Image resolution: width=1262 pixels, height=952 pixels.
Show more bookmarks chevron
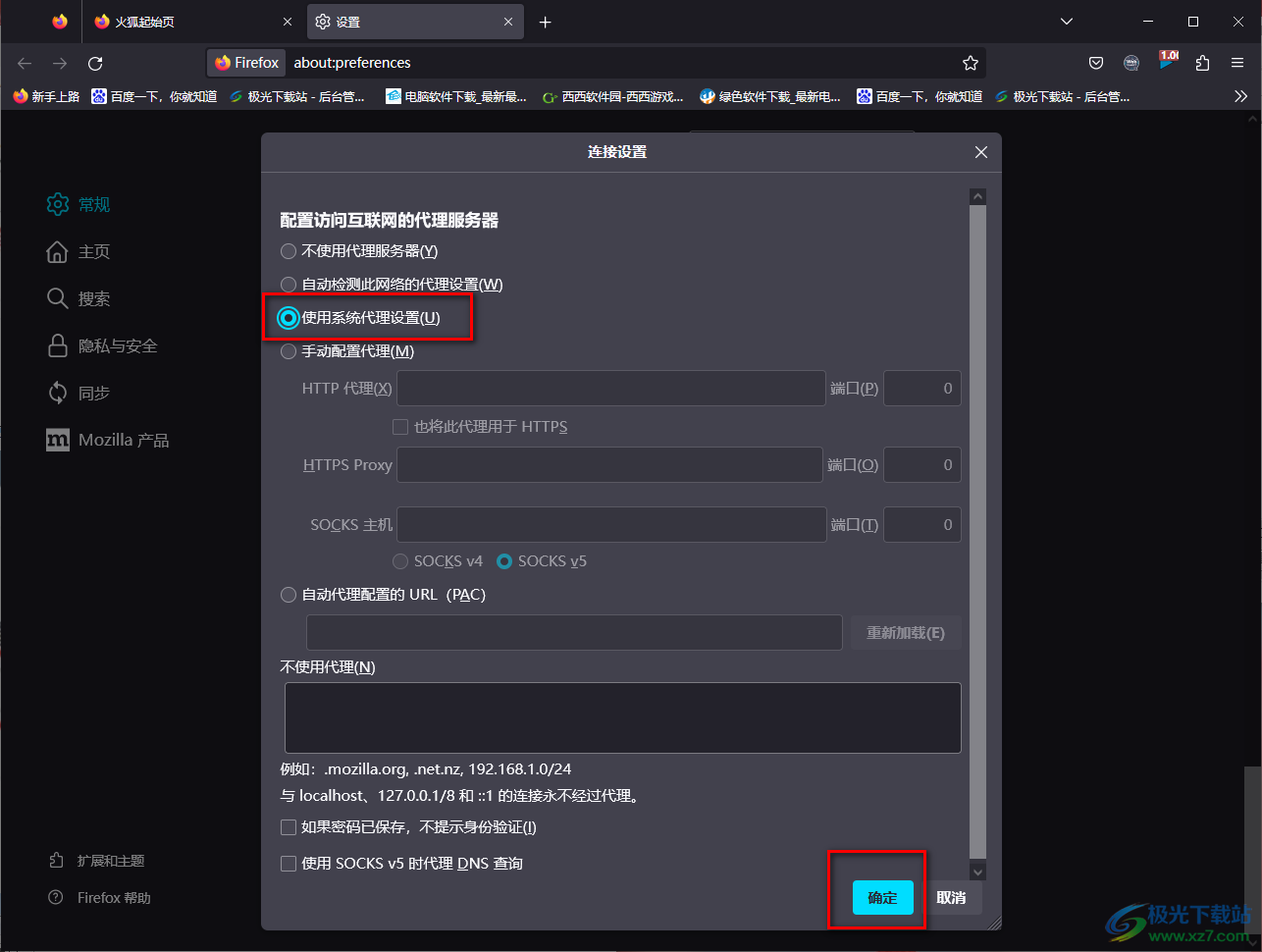(1240, 96)
